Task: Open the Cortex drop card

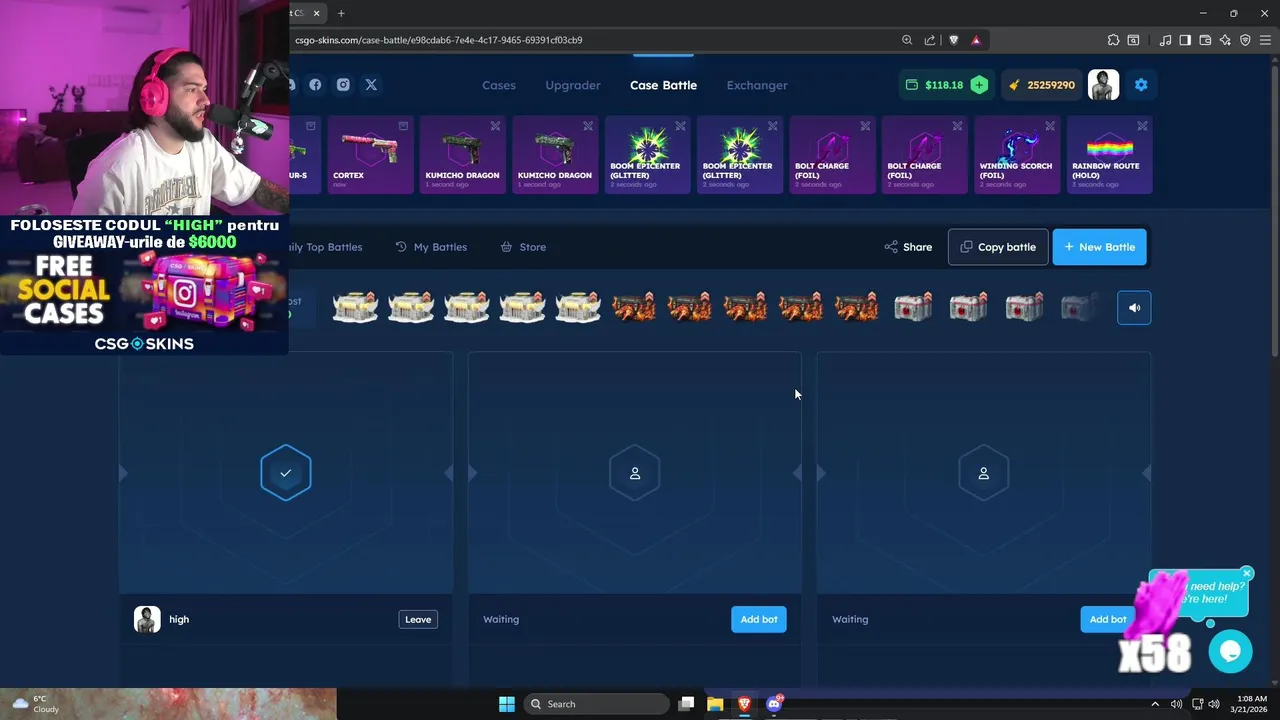Action: [x=370, y=155]
